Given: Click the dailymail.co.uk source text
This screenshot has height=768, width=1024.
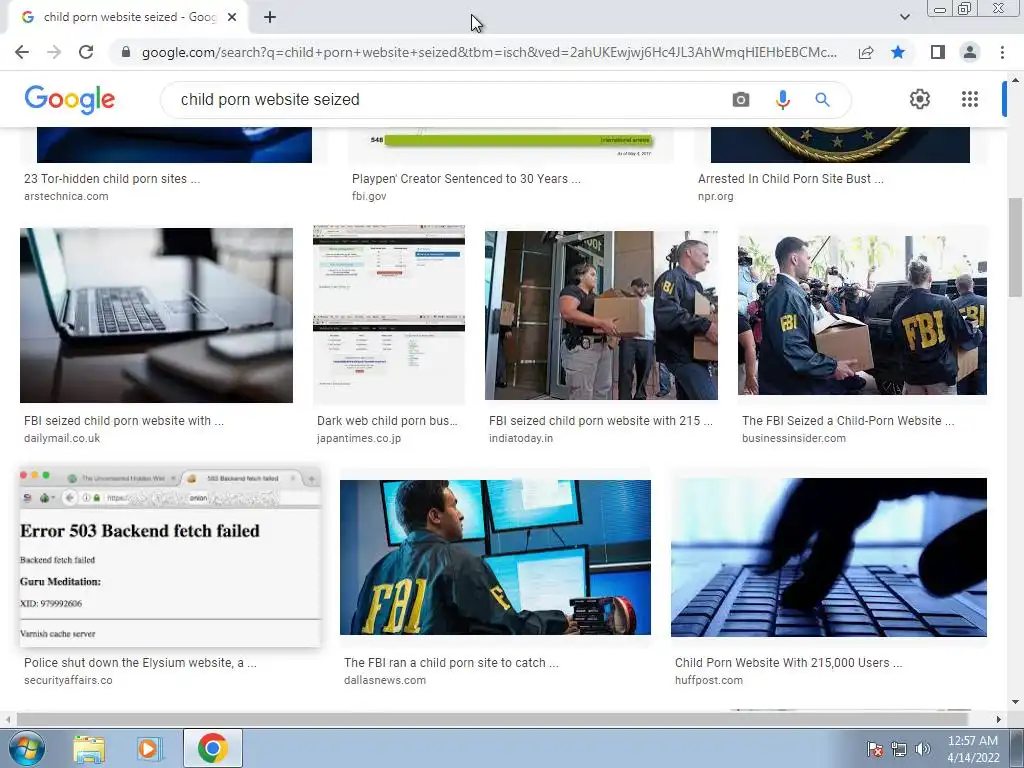Looking at the screenshot, I should [x=62, y=438].
